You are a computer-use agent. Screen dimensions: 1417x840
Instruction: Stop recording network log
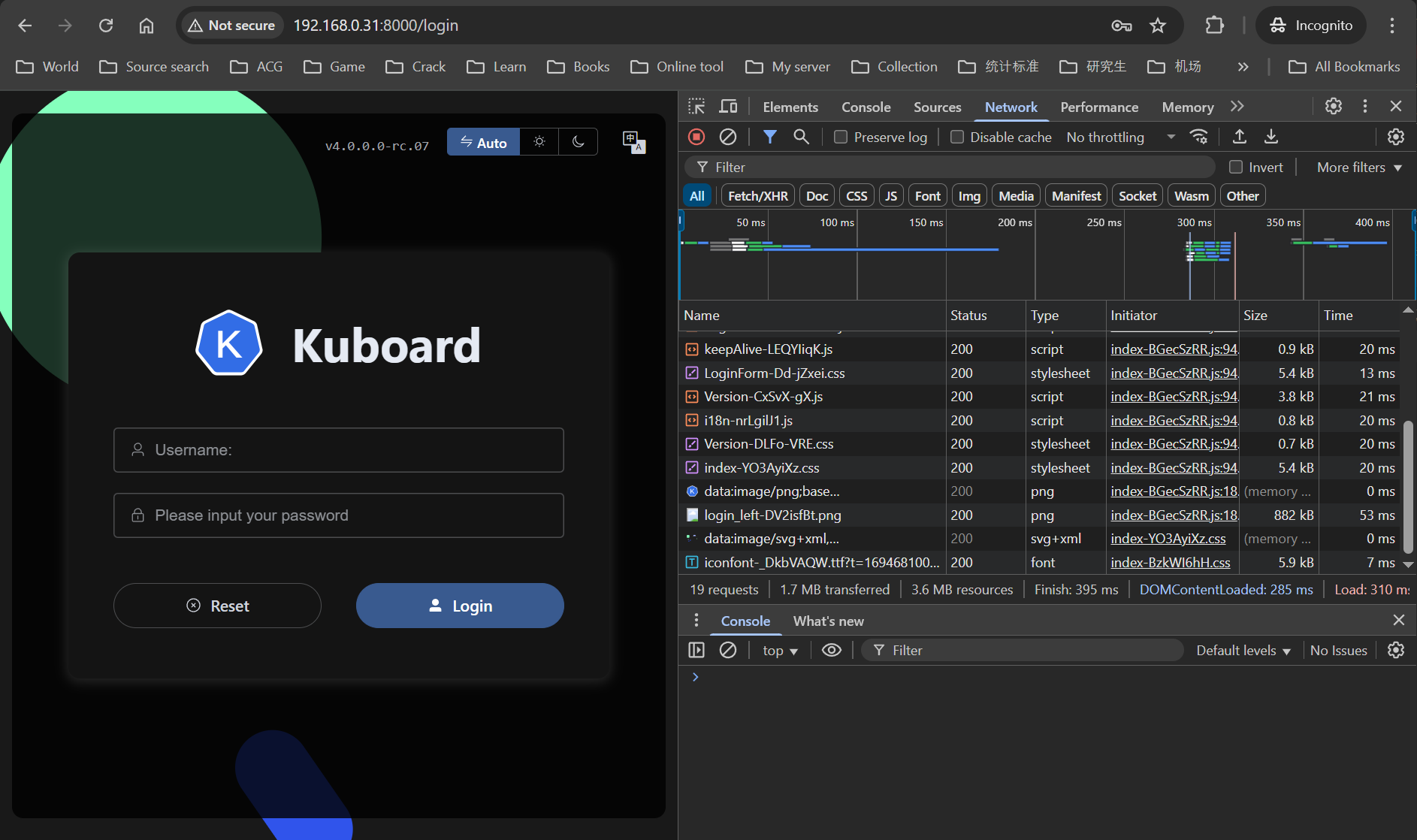pos(696,137)
